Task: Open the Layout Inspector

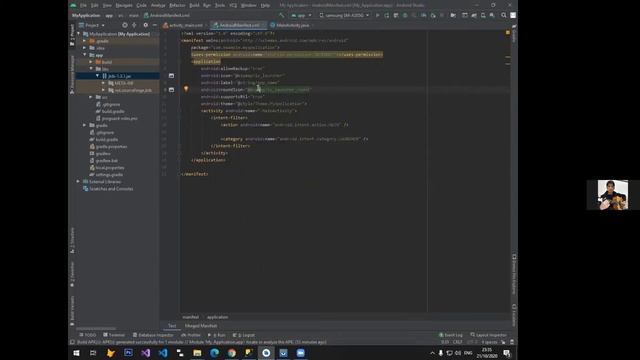Action: (x=489, y=335)
